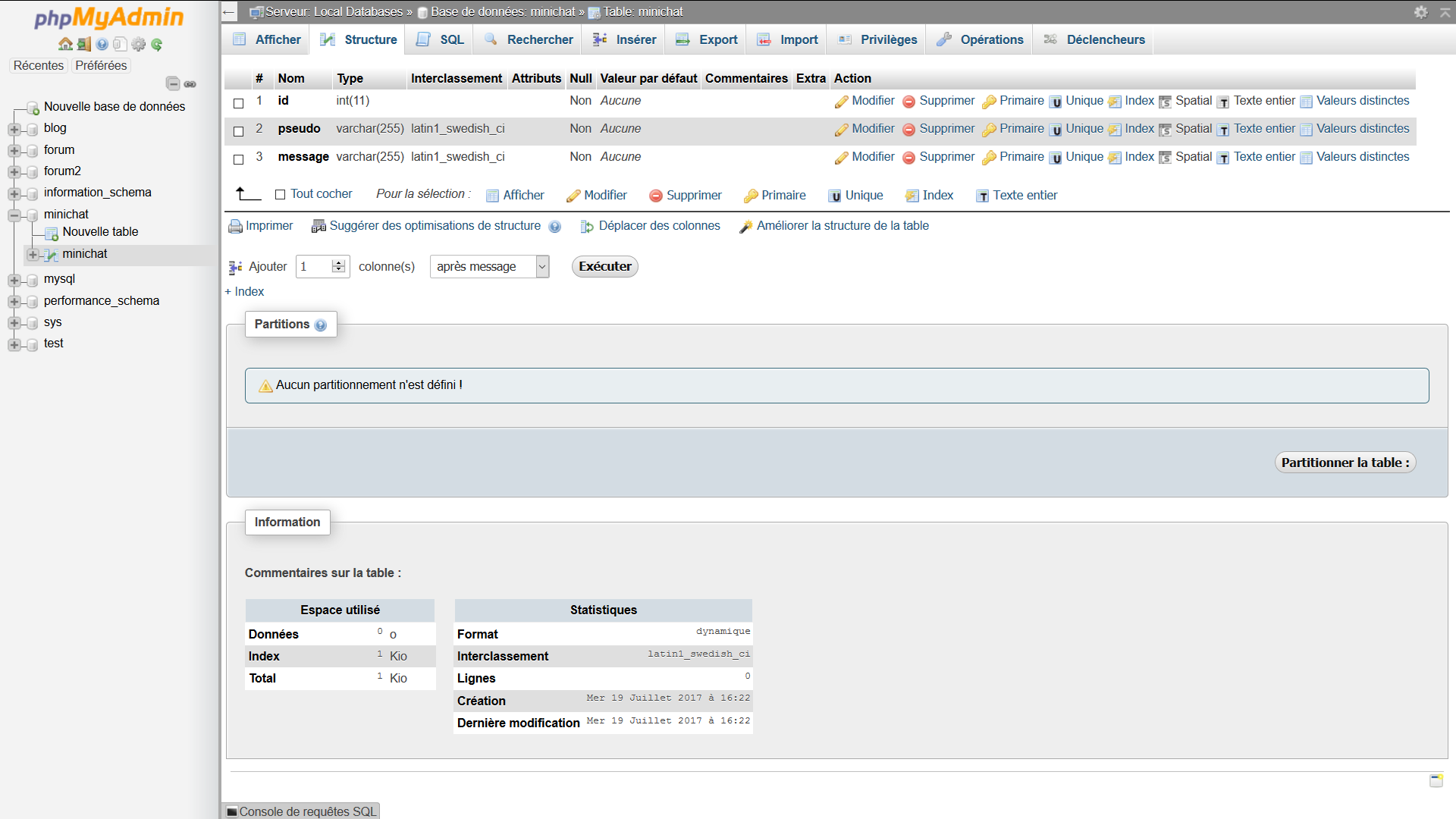Click the home icon in the navigation panel

(65, 45)
